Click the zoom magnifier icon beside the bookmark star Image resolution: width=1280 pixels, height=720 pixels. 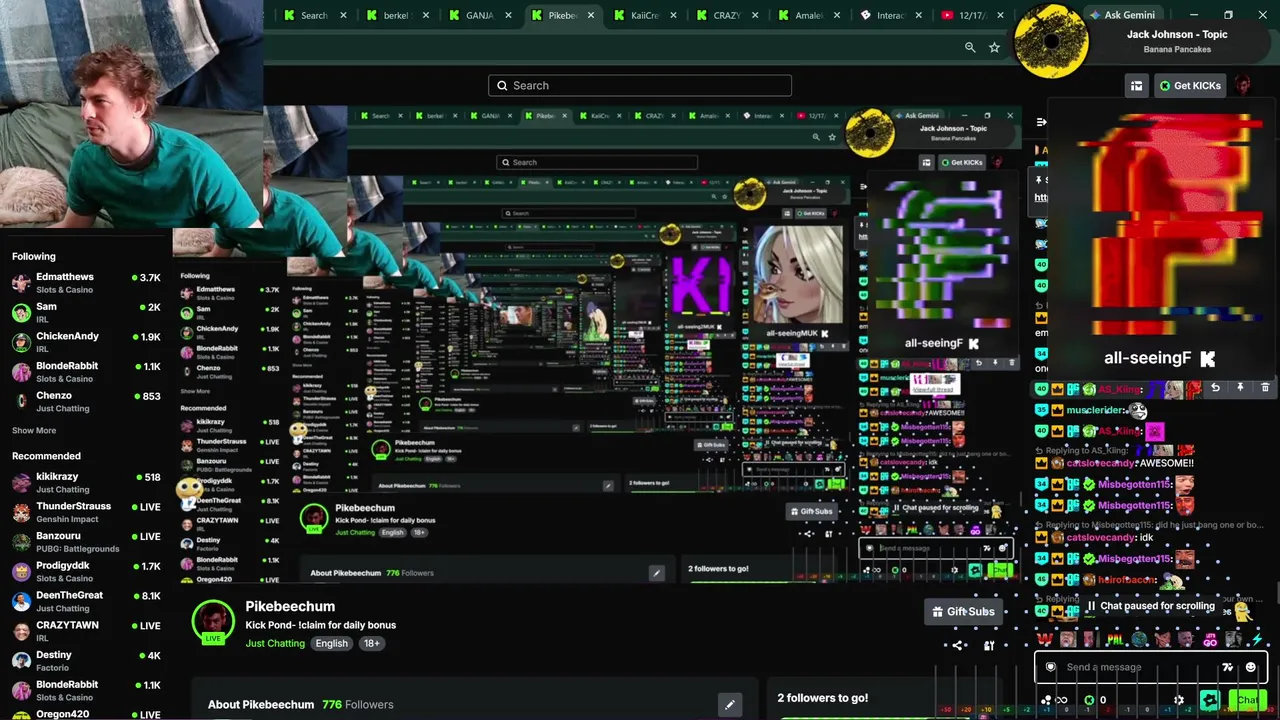pos(970,47)
